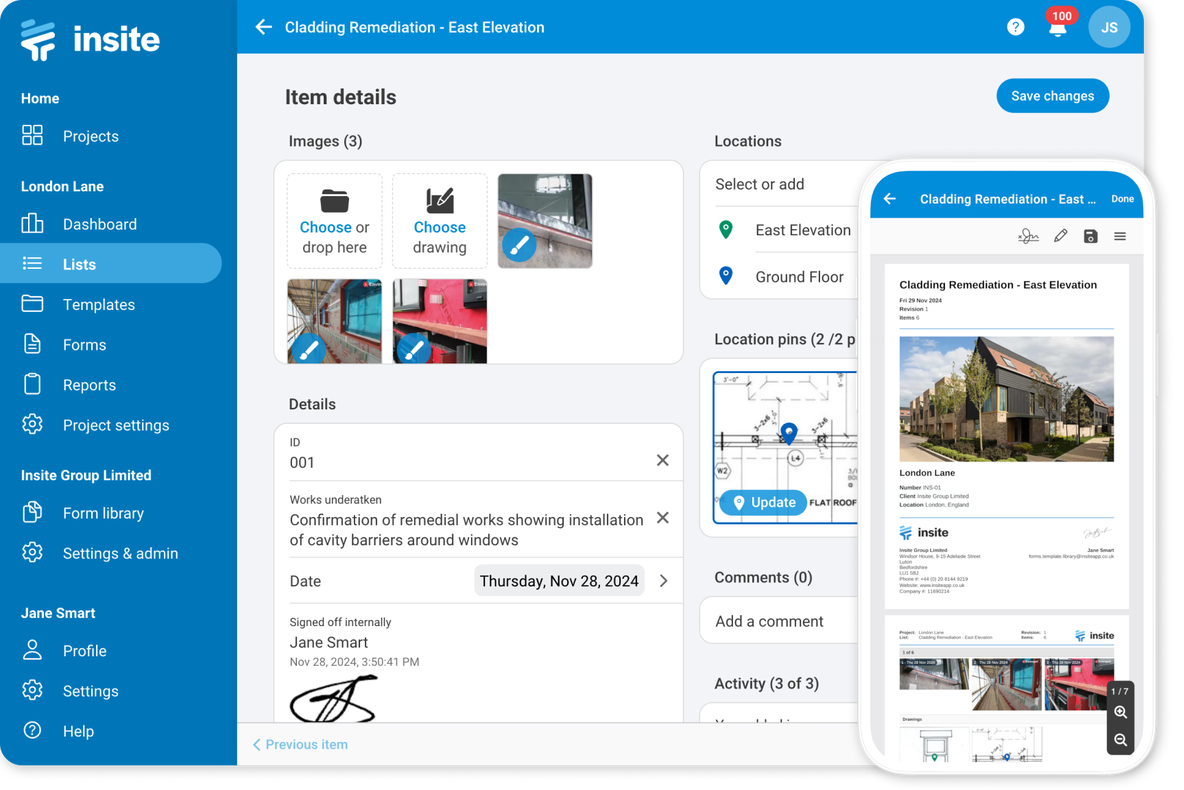Open the Help question mark icon
Image resolution: width=1184 pixels, height=790 pixels.
point(1015,26)
